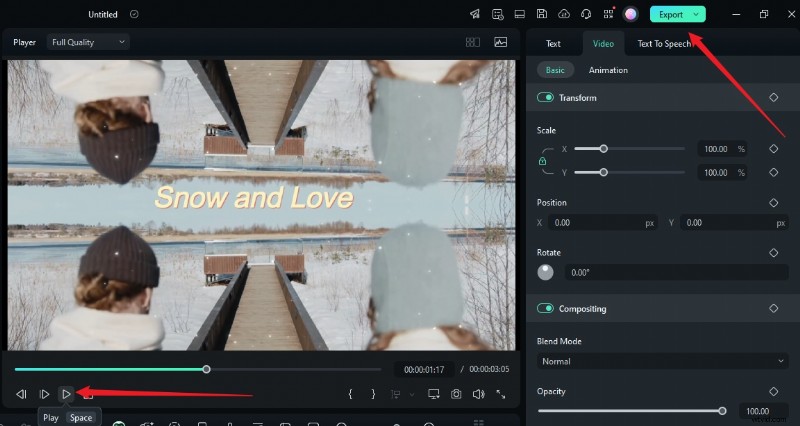Image resolution: width=800 pixels, height=426 pixels.
Task: Set mark in with the { icon
Action: click(x=350, y=394)
